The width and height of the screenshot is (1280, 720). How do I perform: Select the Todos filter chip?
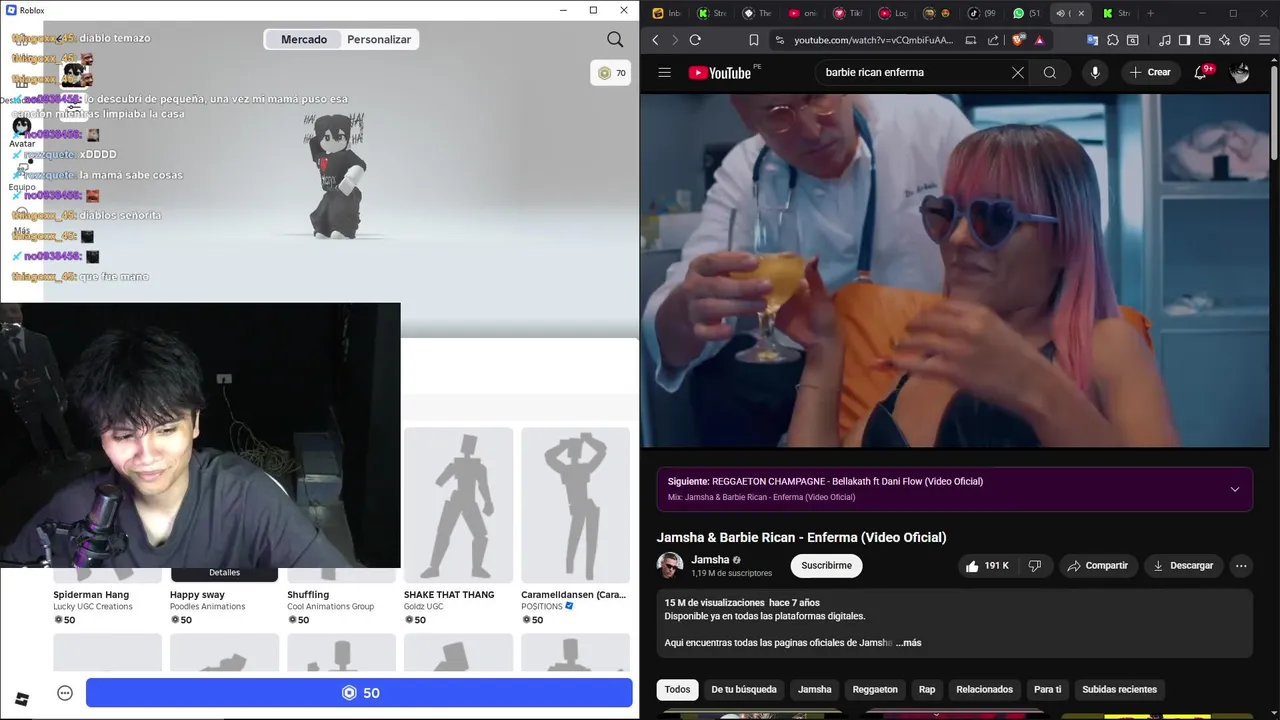click(677, 689)
